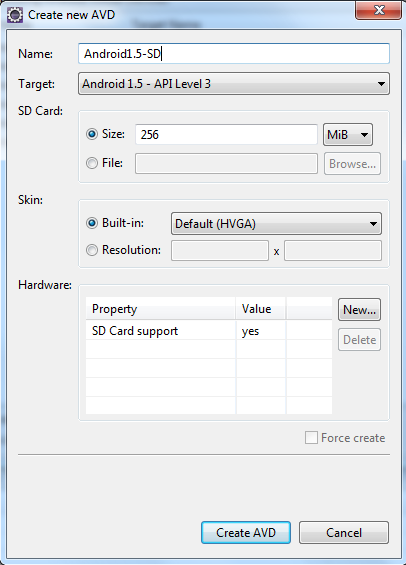The height and width of the screenshot is (565, 406).
Task: Open the MiB size unit dropdown
Action: [x=348, y=135]
